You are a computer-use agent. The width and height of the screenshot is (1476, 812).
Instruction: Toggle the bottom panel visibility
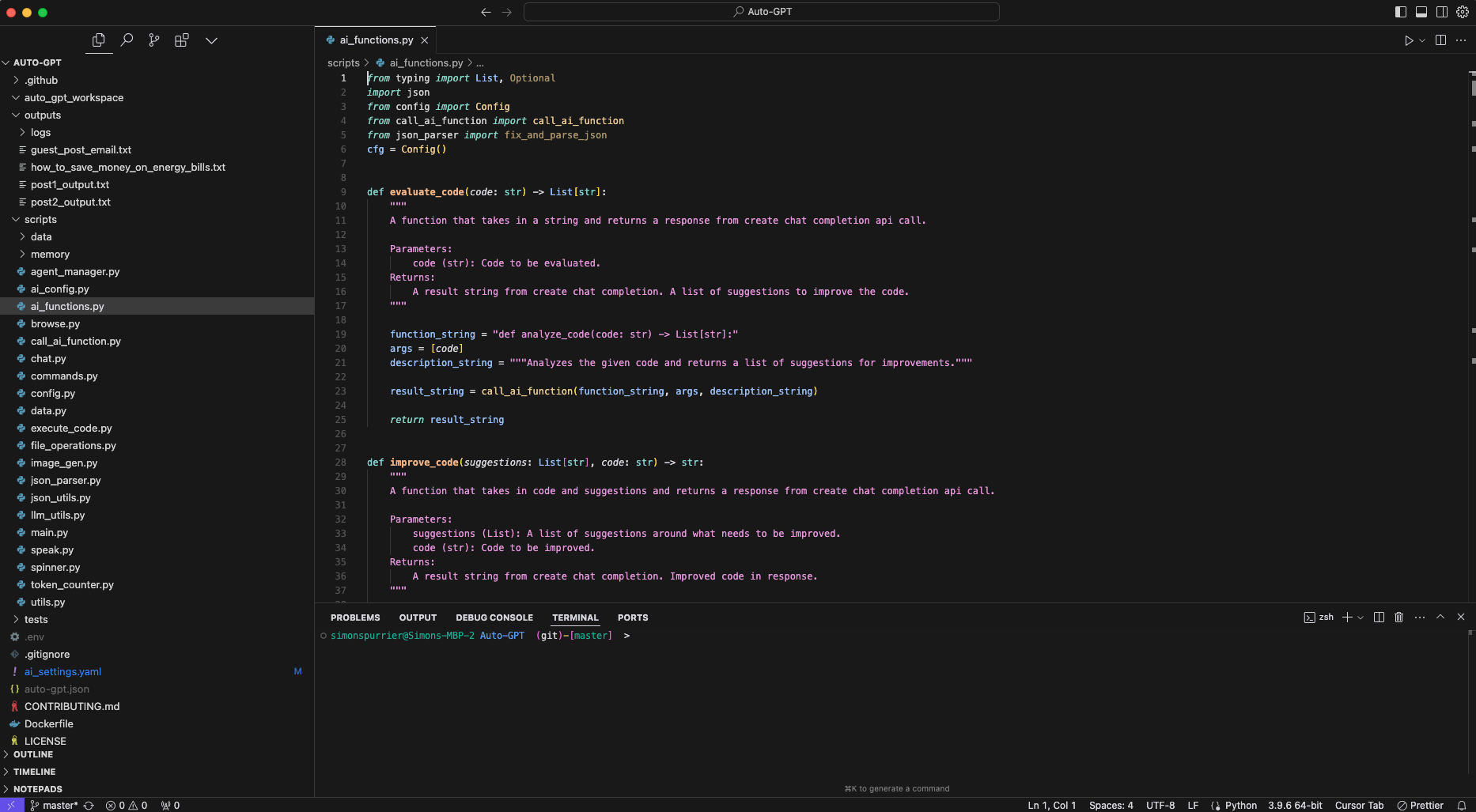(1421, 12)
